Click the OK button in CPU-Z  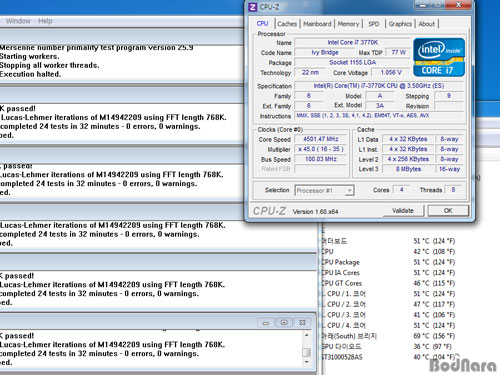(x=448, y=211)
